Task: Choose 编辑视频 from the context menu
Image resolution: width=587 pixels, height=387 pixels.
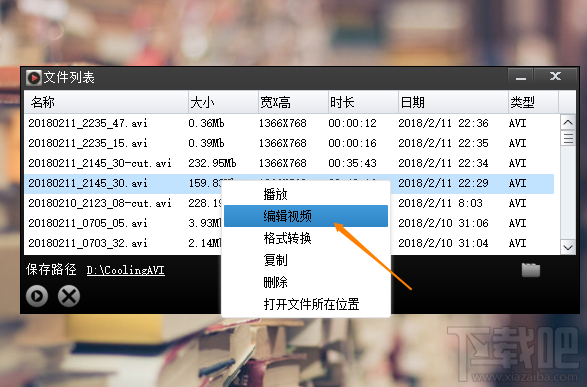Action: coord(306,216)
